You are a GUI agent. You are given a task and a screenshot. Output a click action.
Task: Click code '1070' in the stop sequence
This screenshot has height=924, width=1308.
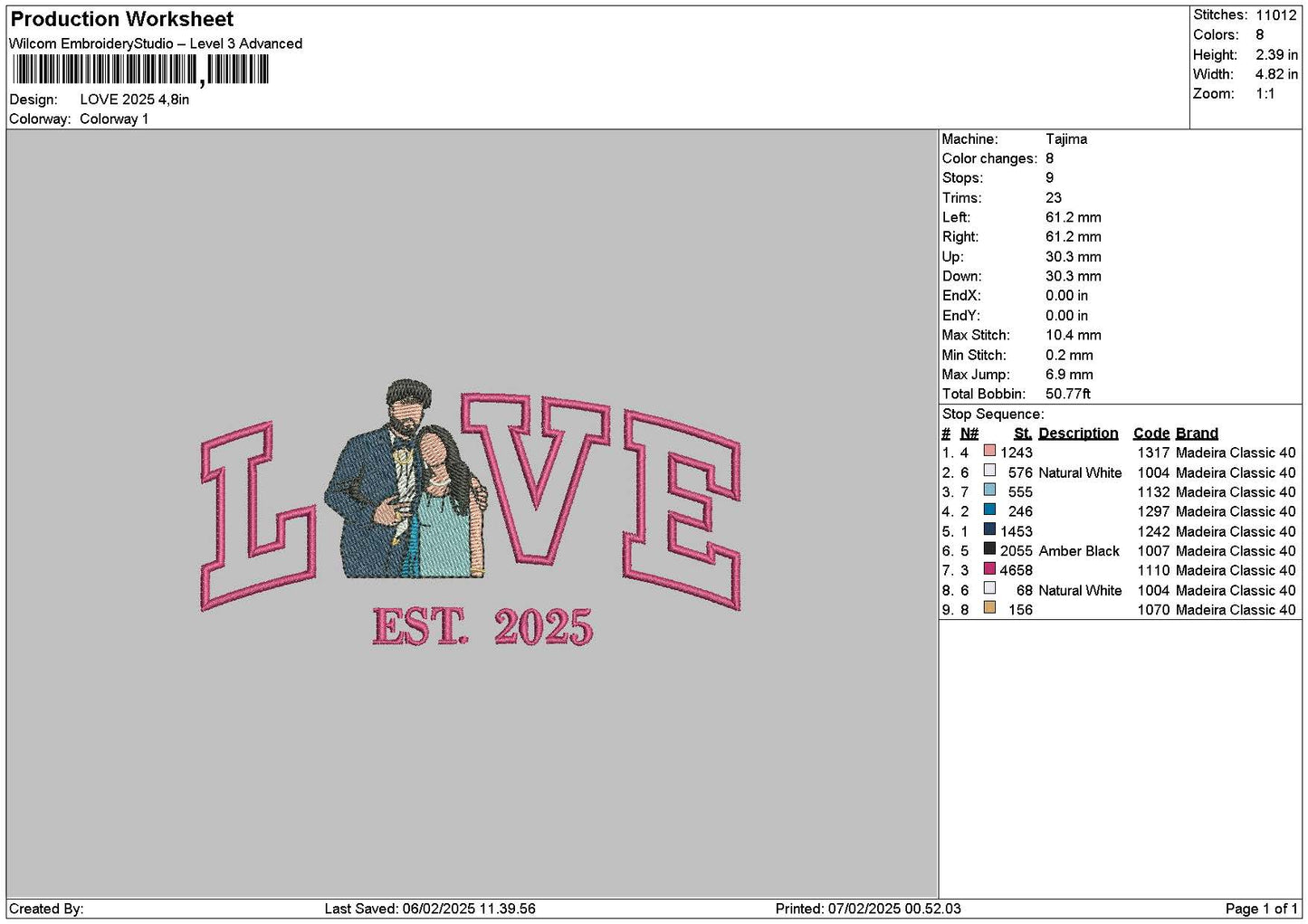[x=1153, y=610]
